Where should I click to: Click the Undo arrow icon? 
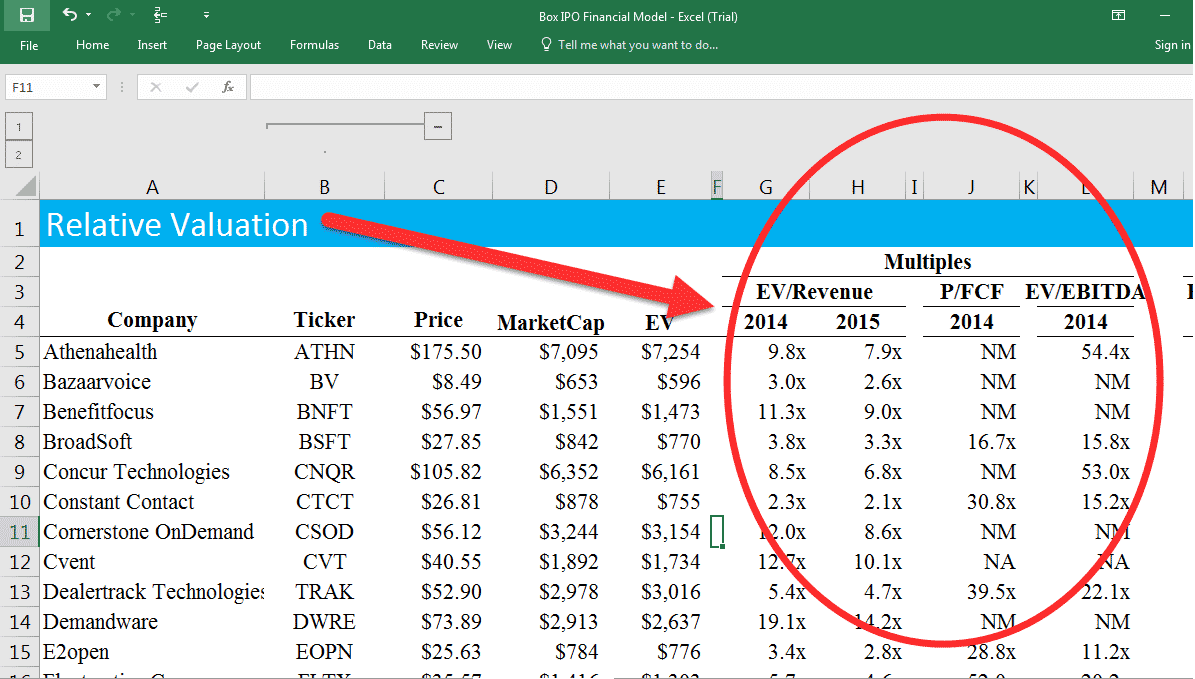(x=69, y=14)
